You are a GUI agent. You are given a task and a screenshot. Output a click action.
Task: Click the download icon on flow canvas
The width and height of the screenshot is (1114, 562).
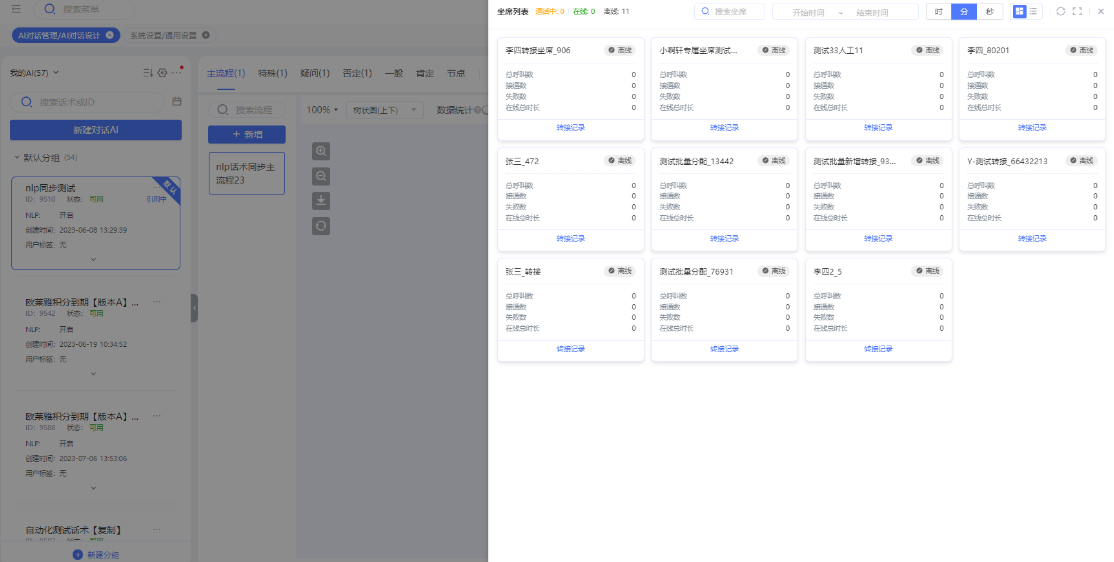[321, 201]
